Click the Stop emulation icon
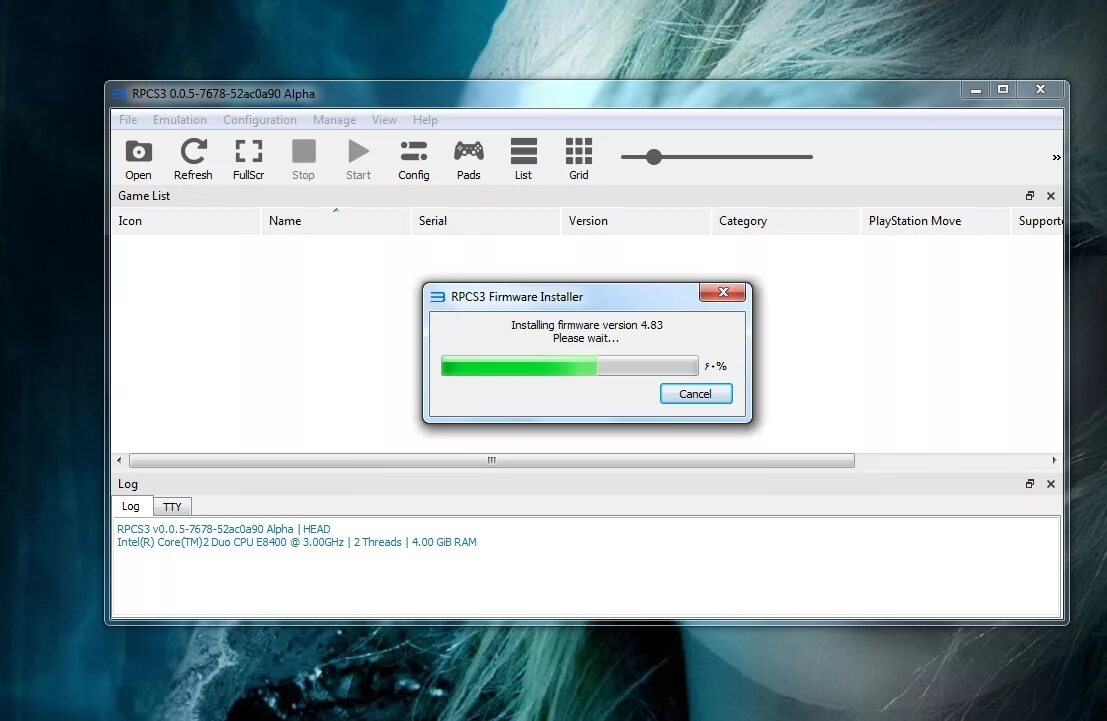The width and height of the screenshot is (1107, 721). click(304, 160)
